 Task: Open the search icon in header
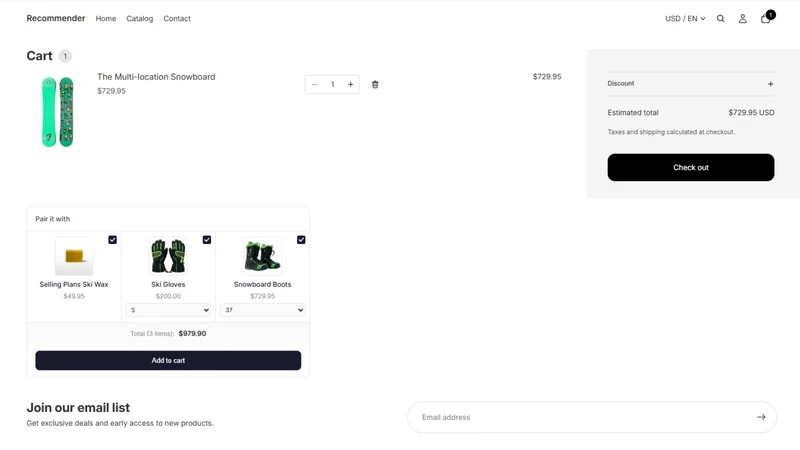720,18
